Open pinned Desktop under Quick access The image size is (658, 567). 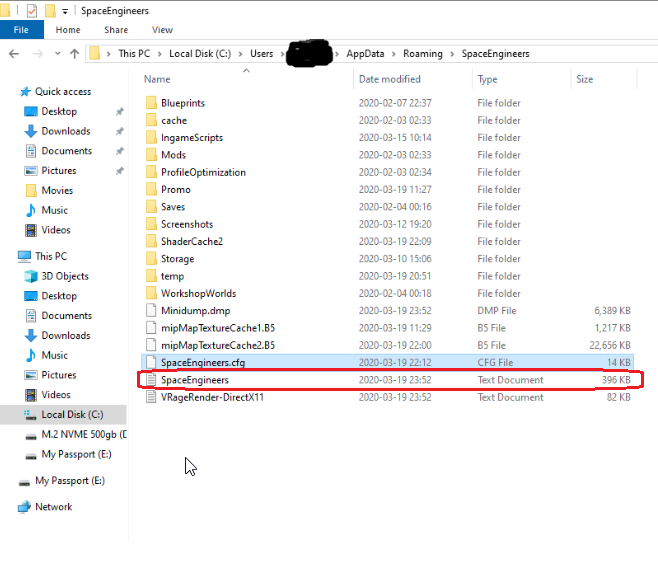(59, 111)
